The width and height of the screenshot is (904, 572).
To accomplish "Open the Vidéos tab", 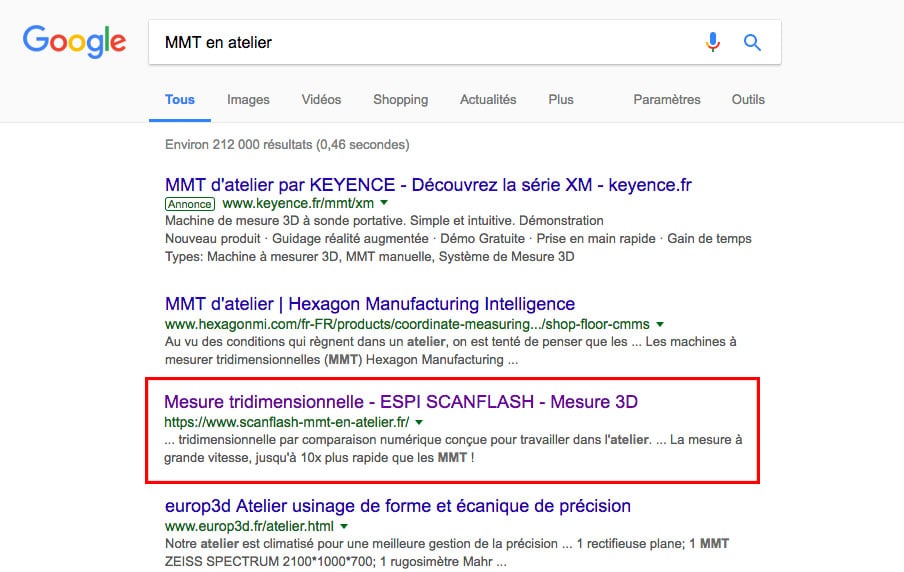I will tap(321, 100).
